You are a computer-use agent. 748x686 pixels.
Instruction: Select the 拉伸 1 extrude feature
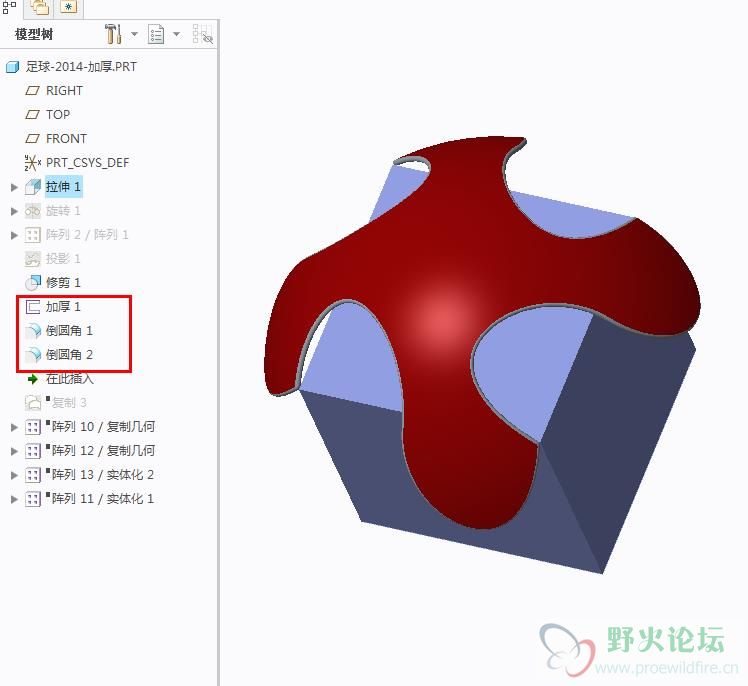(63, 187)
